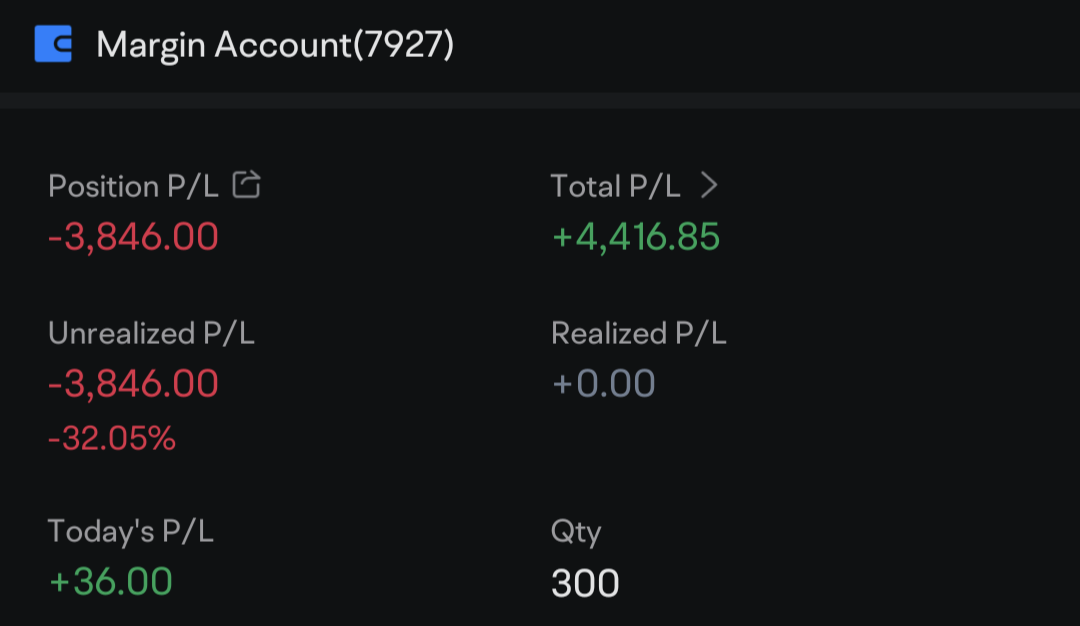Expand Total P/L chevron arrow
Viewport: 1080px width, 626px height.
[709, 185]
